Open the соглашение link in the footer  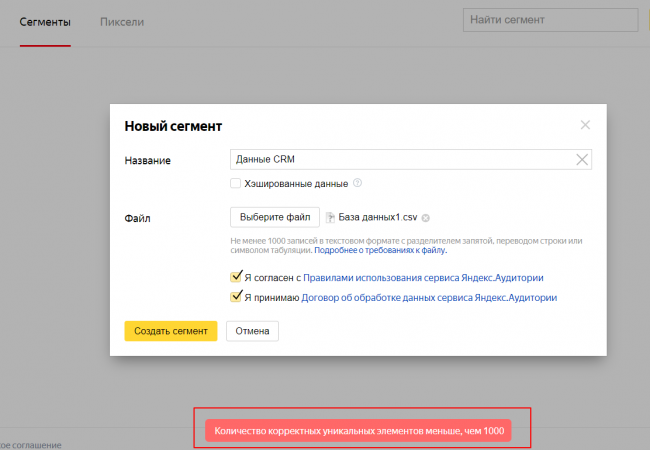(32, 445)
